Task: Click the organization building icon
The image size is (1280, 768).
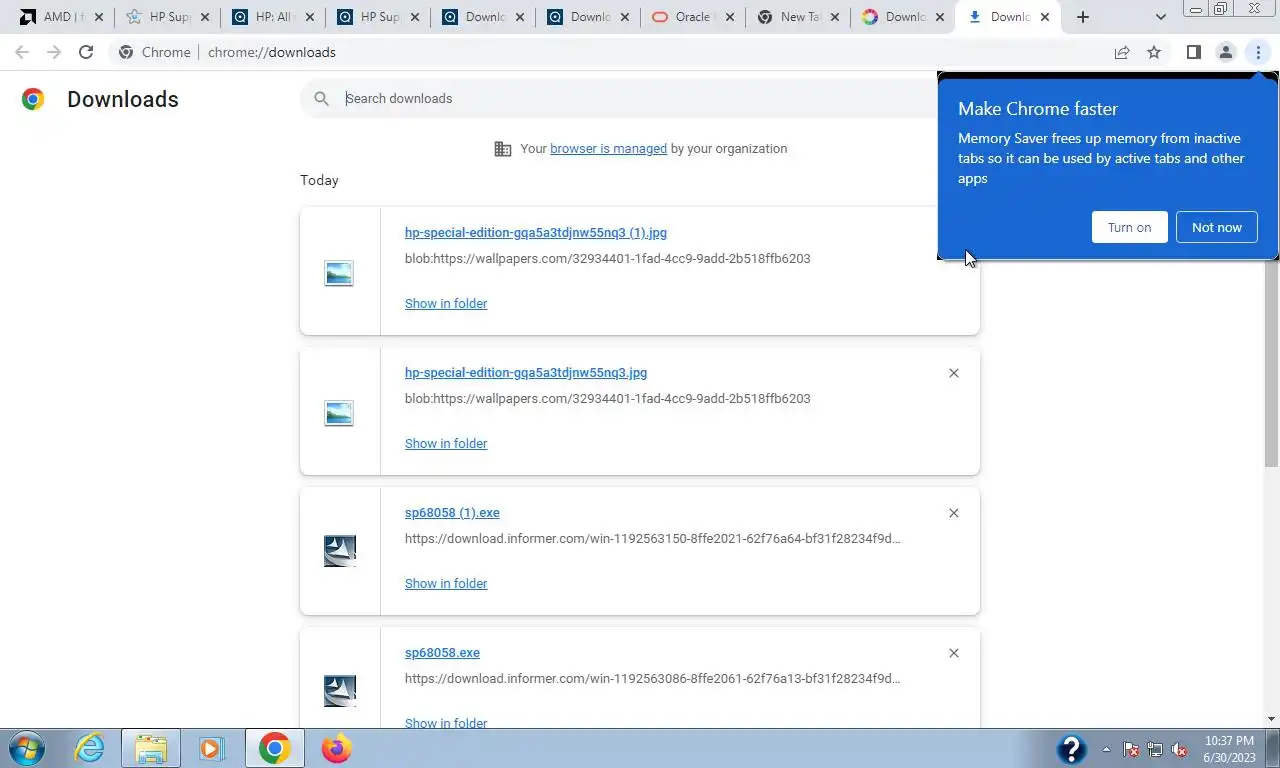Action: tap(503, 149)
